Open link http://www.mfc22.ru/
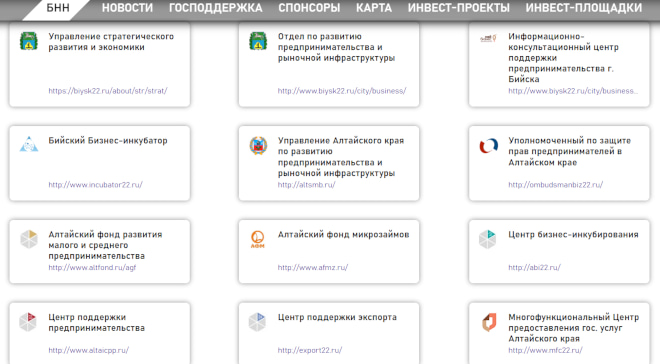This screenshot has width=660, height=364. [546, 350]
